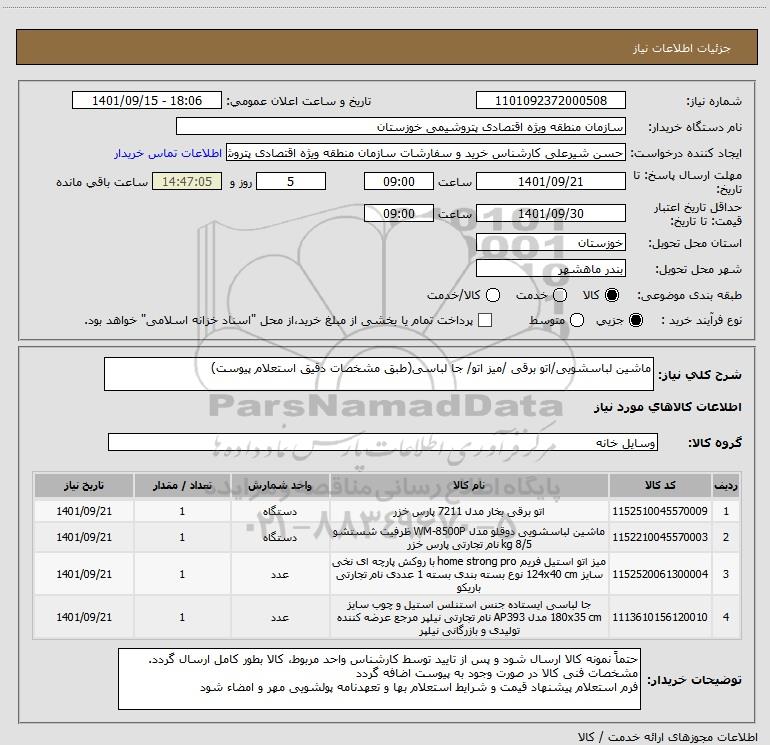Click the item name ماشین لباسشویی دوقلو WM-8500P
770x745 pixels.
469,538
